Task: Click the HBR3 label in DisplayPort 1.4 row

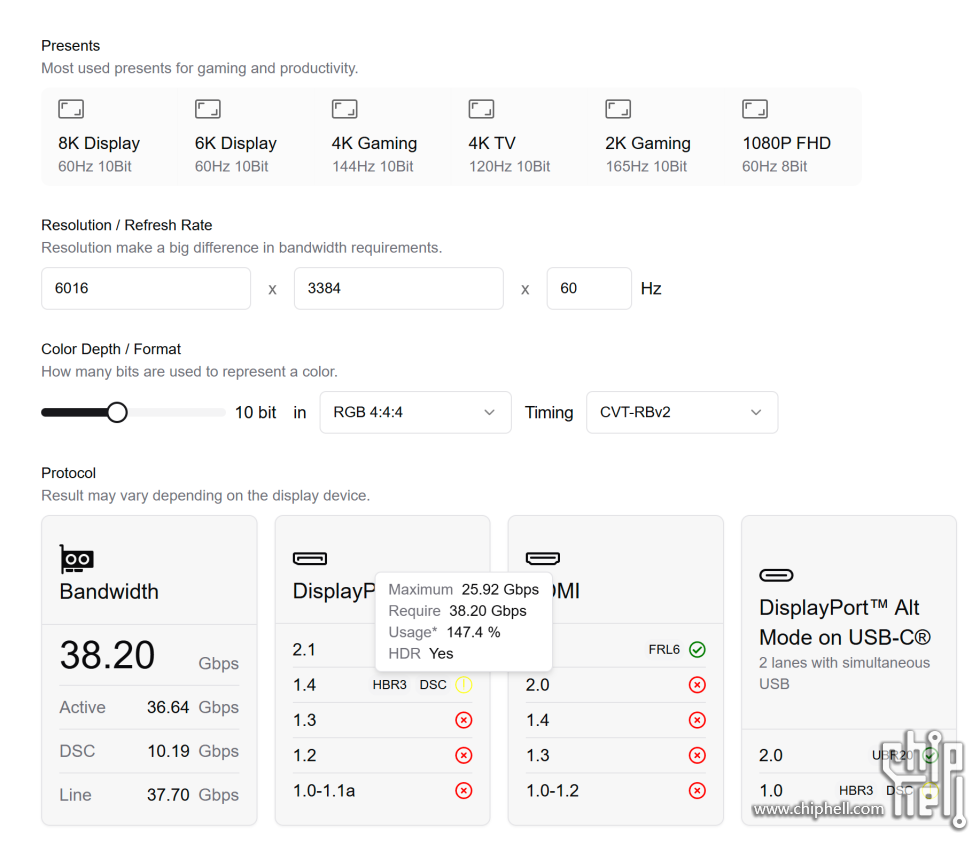Action: 389,685
